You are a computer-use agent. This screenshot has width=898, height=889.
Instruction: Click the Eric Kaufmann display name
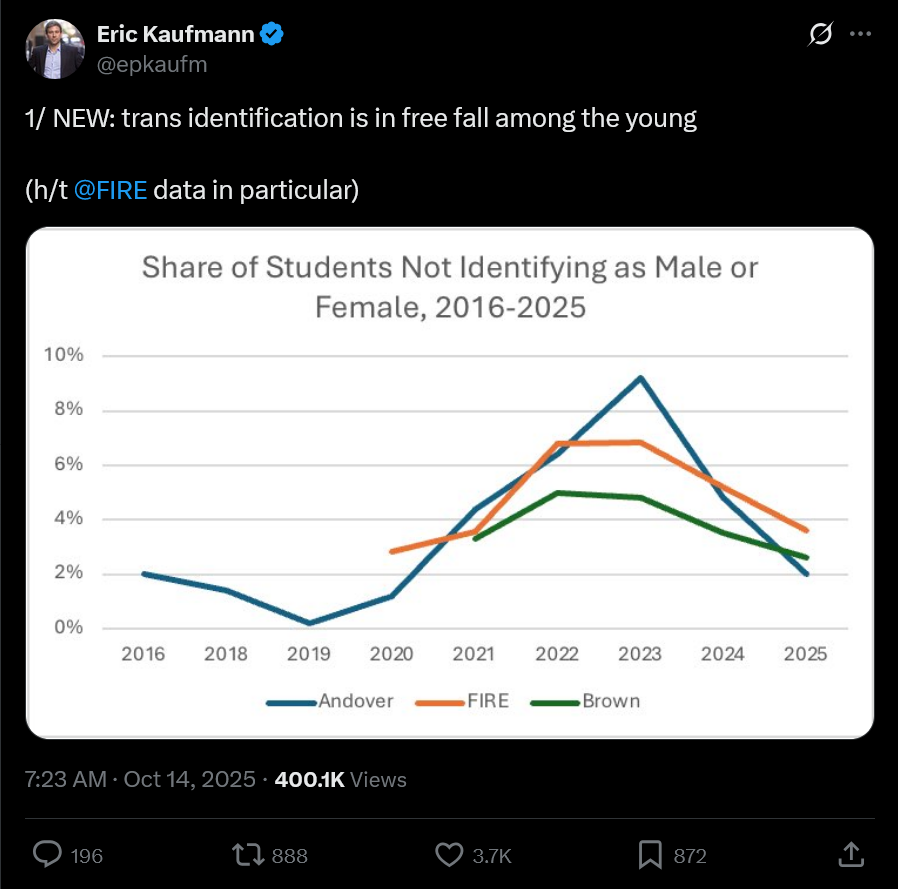[x=176, y=35]
